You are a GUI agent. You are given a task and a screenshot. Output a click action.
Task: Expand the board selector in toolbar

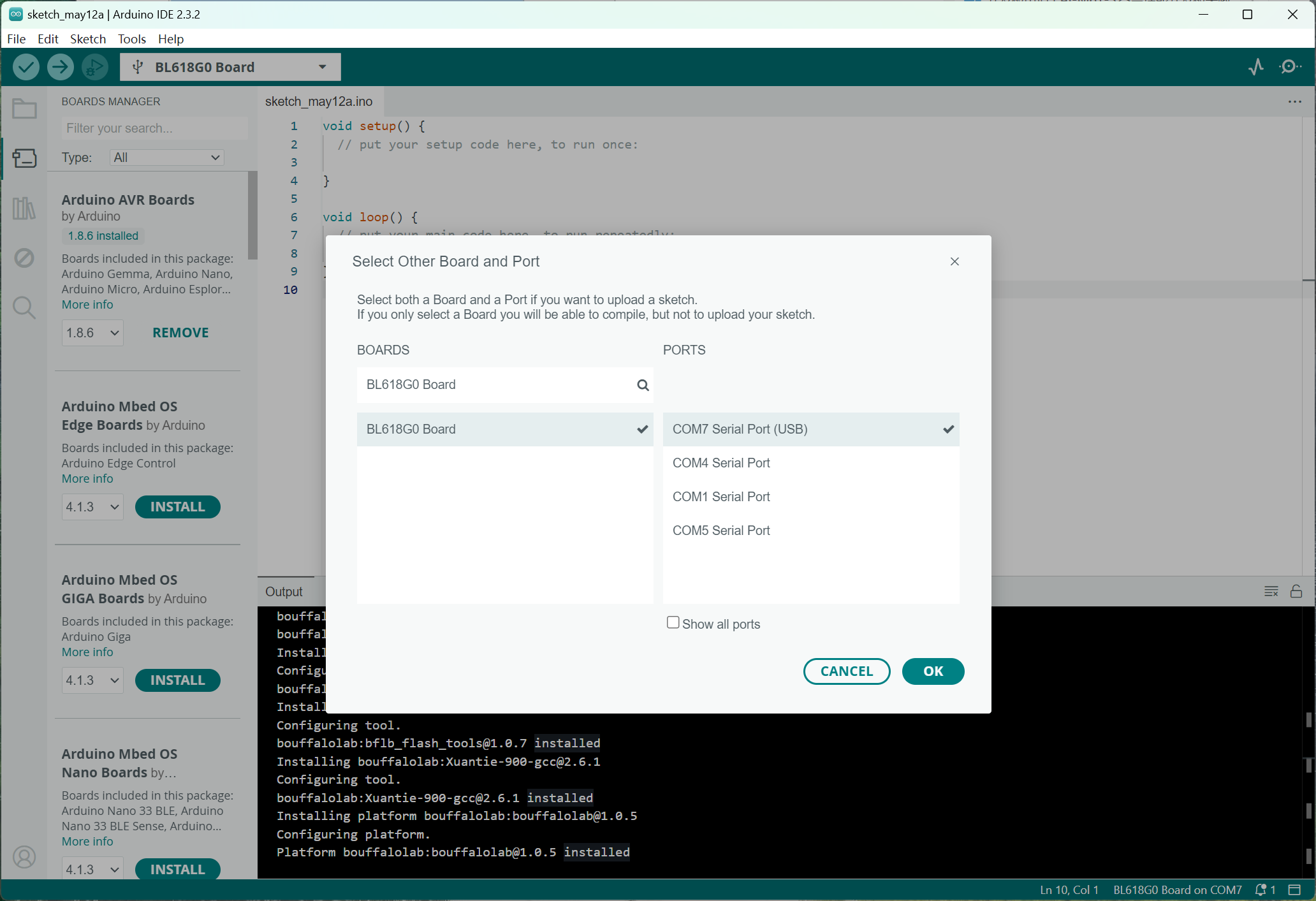click(322, 67)
